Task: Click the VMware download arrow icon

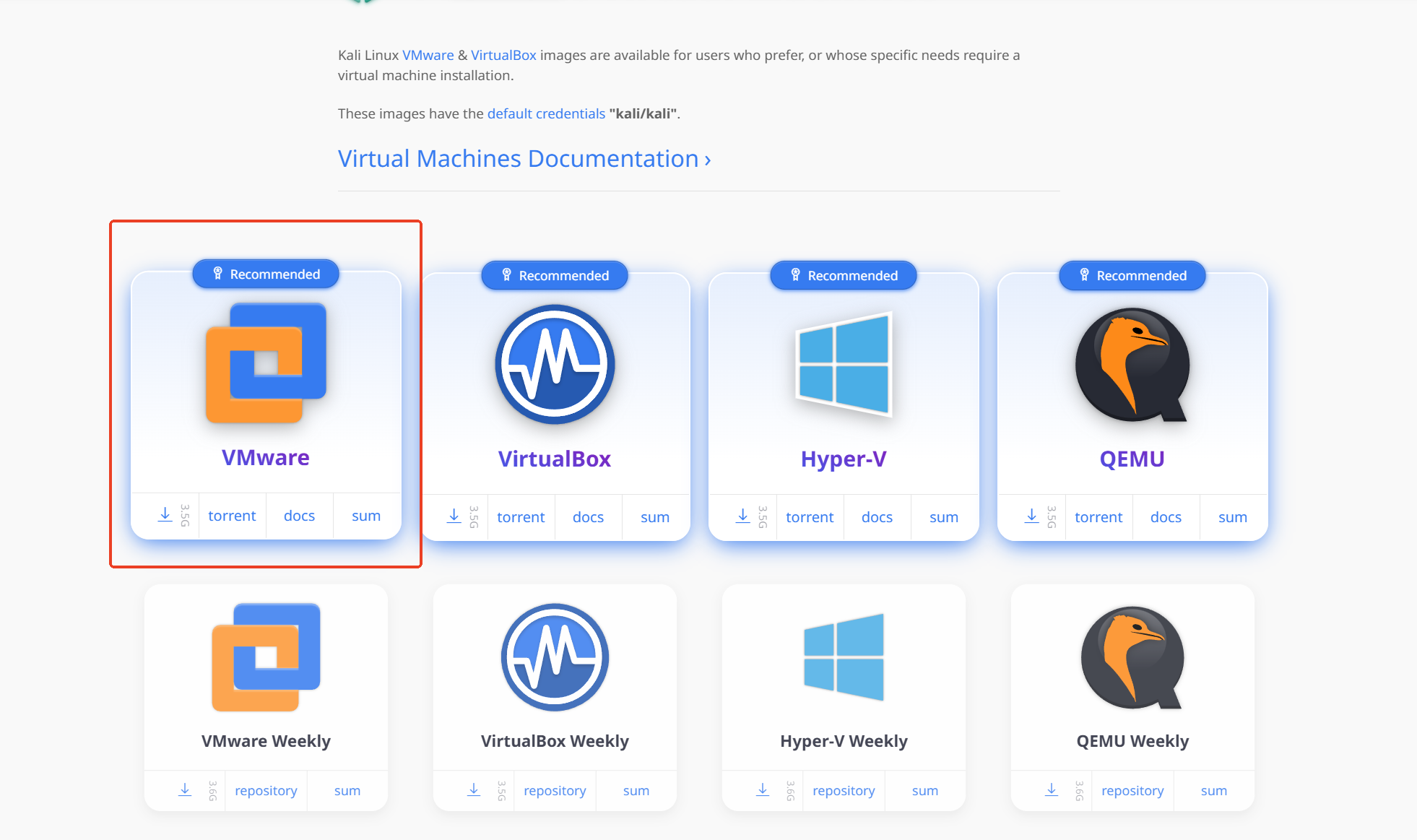Action: click(x=165, y=515)
